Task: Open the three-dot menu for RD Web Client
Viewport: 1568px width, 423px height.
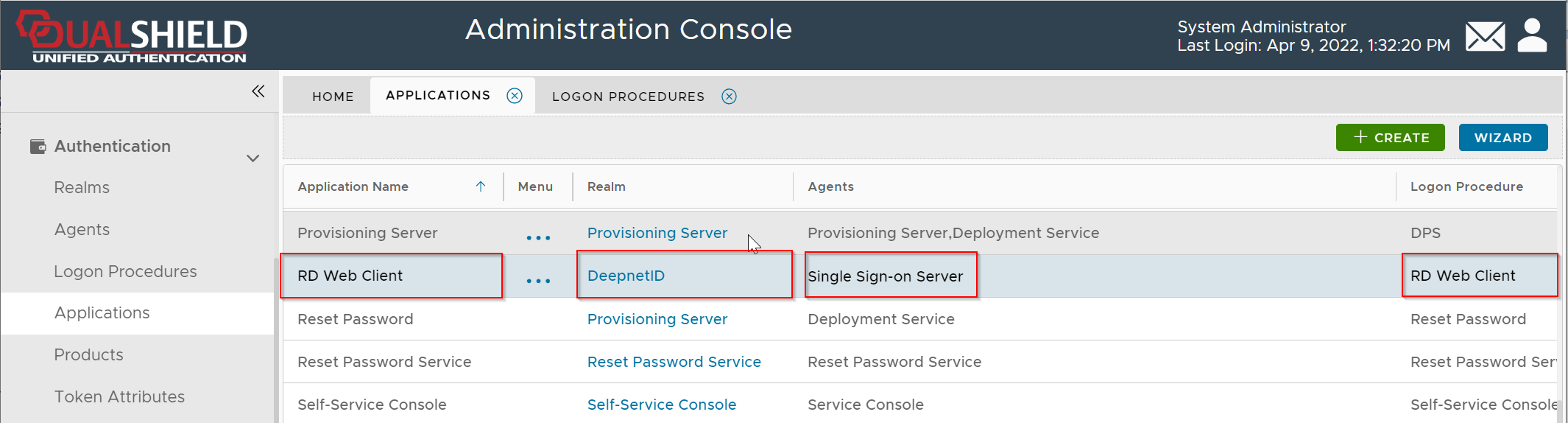Action: tap(538, 280)
